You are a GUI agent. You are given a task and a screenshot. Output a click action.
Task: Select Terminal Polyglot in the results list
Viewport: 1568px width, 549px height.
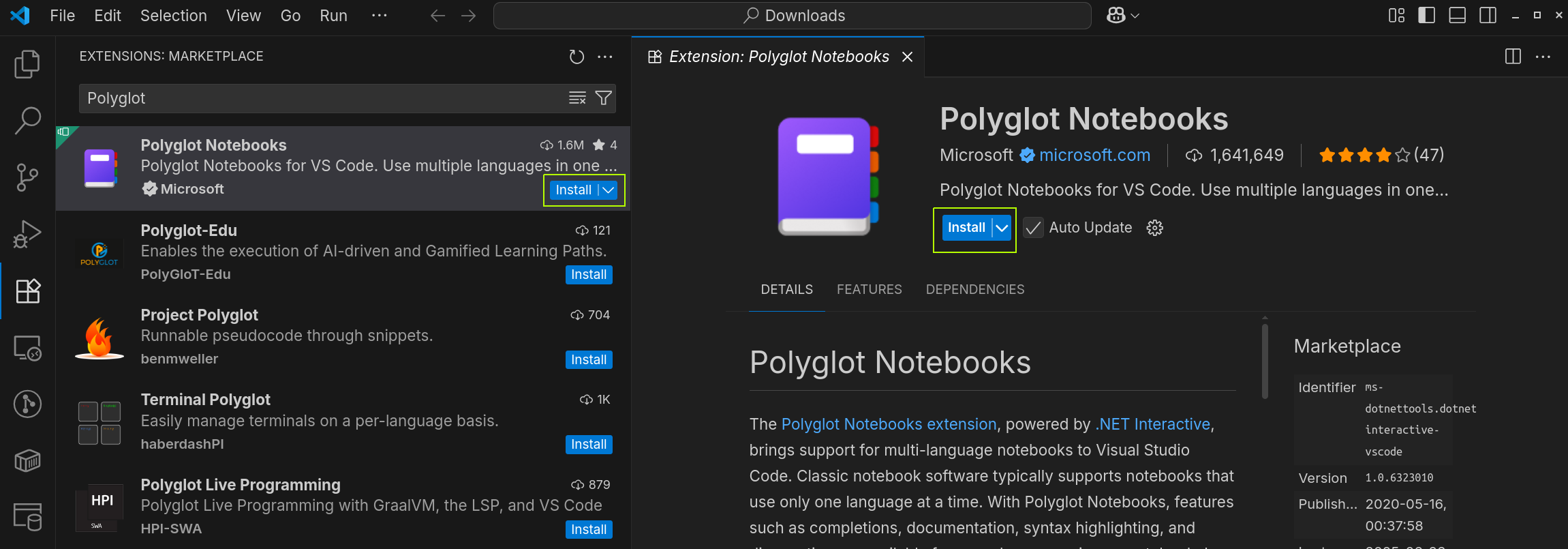tap(343, 422)
